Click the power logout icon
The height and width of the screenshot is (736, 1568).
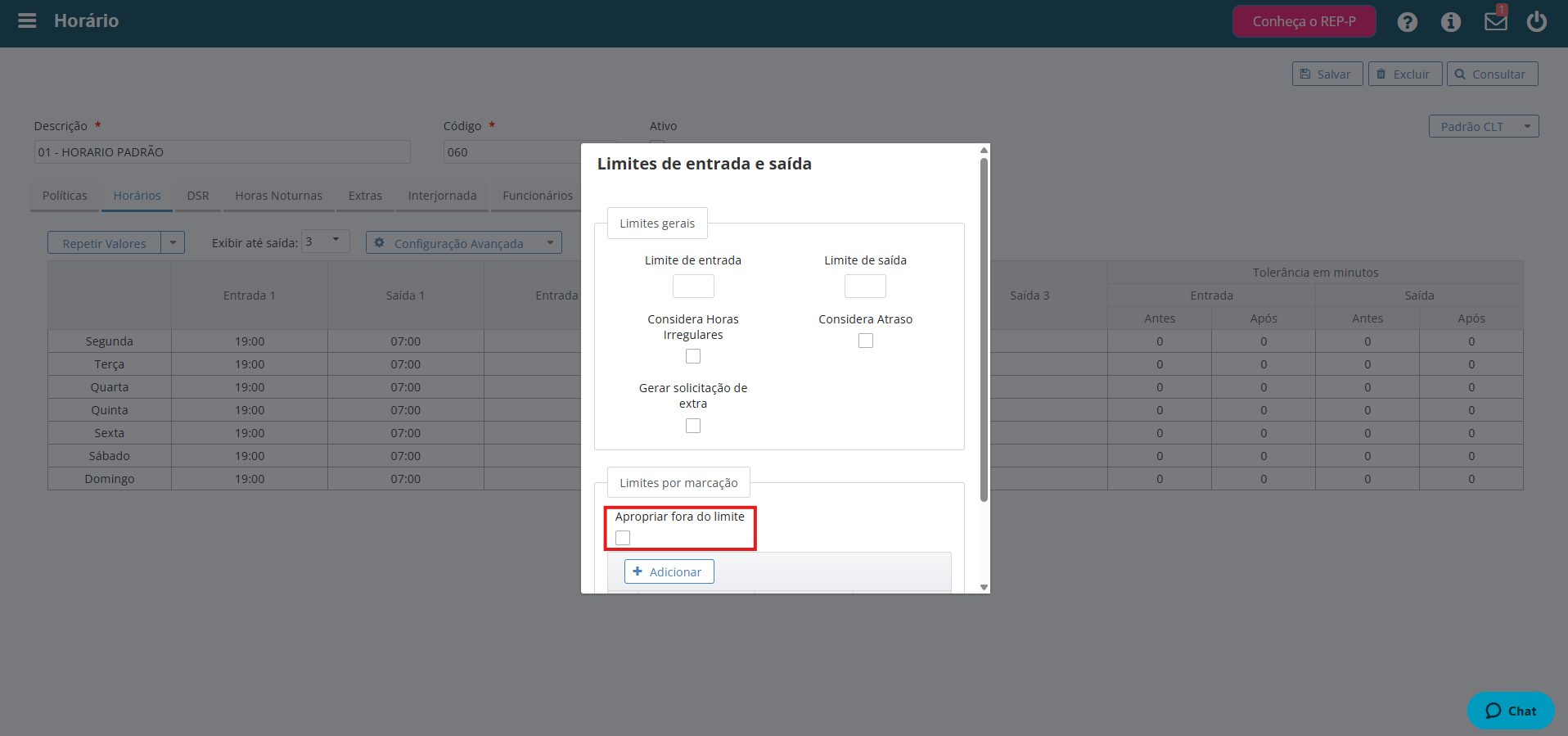1536,21
